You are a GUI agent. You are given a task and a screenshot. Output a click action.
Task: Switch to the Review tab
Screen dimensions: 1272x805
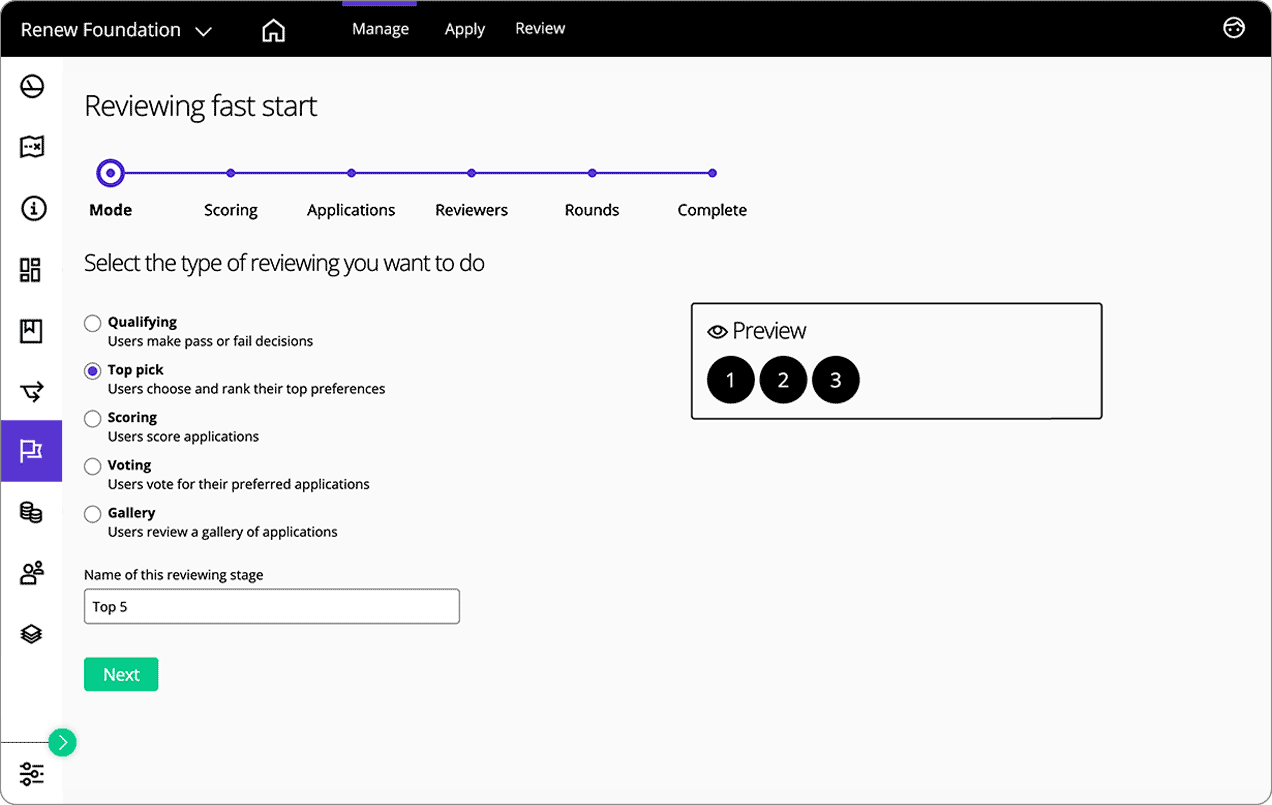tap(540, 28)
